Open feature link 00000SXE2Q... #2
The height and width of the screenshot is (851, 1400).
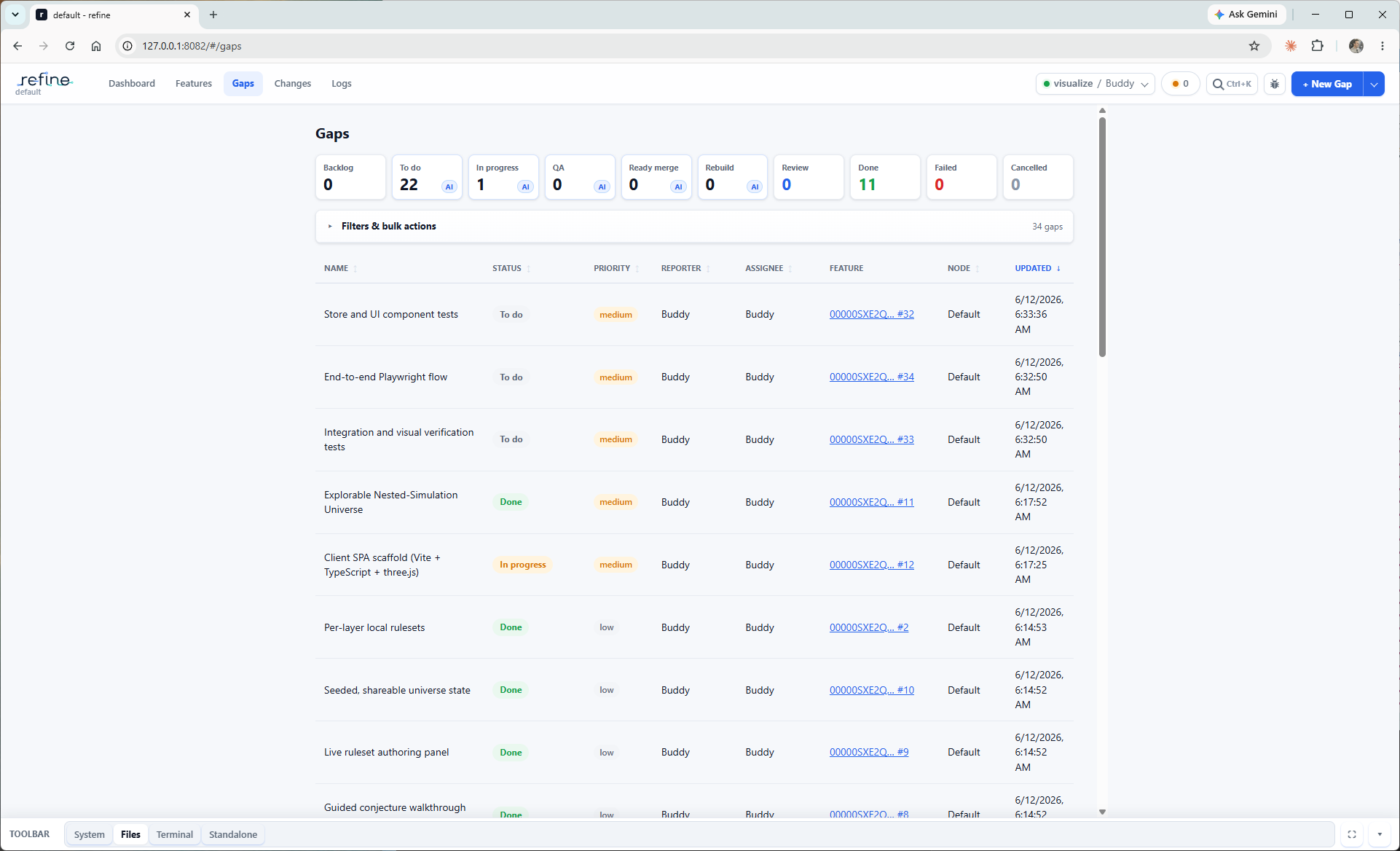tap(869, 627)
